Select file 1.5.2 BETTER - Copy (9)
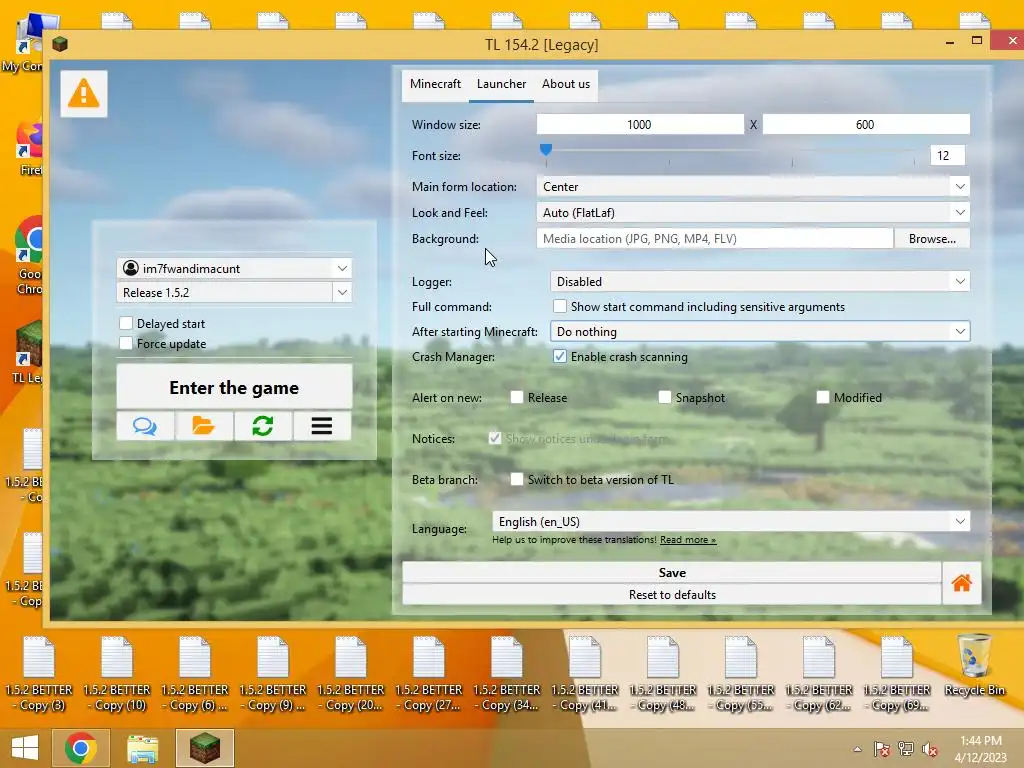 point(272,674)
